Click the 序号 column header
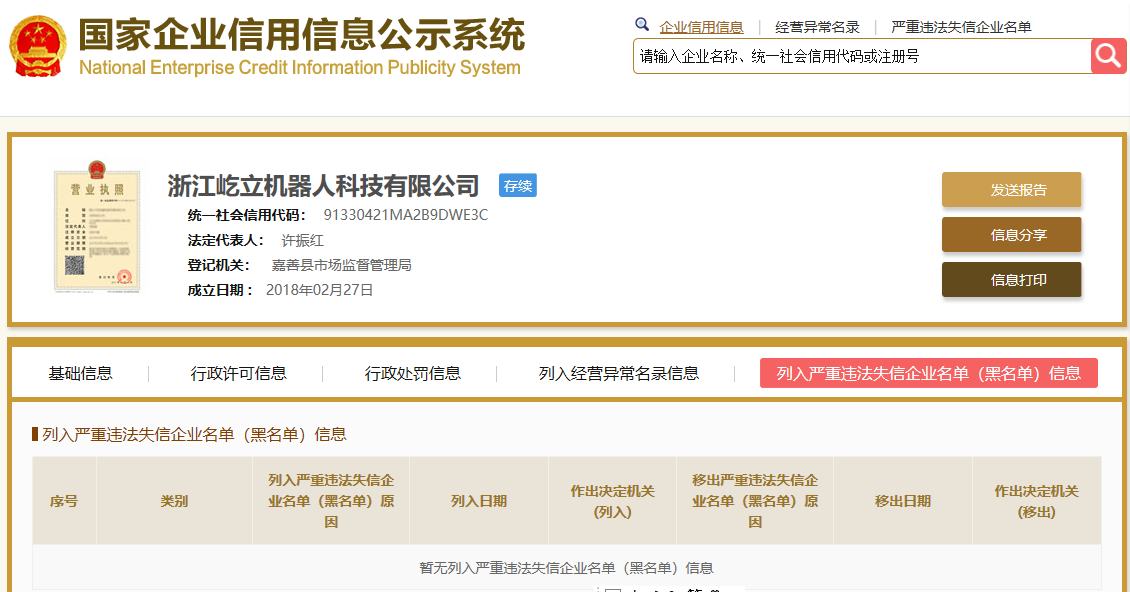Image resolution: width=1130 pixels, height=592 pixels. (63, 501)
